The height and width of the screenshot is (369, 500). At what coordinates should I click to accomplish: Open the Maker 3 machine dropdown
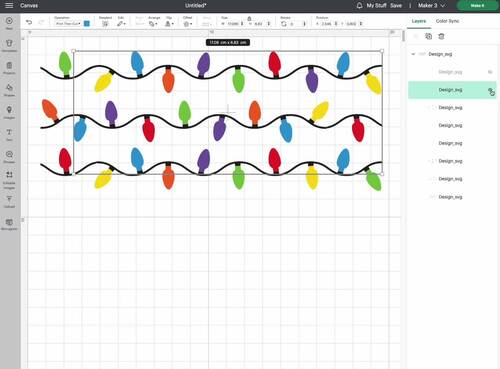(431, 5)
